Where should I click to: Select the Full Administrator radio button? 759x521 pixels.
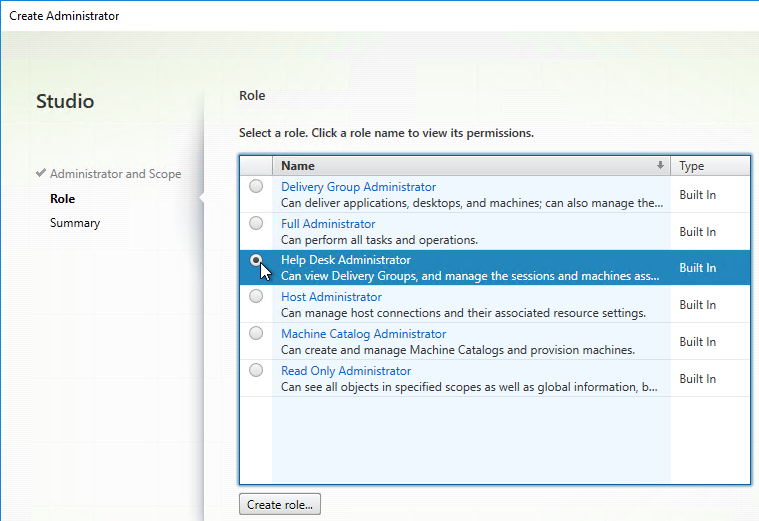tap(256, 223)
